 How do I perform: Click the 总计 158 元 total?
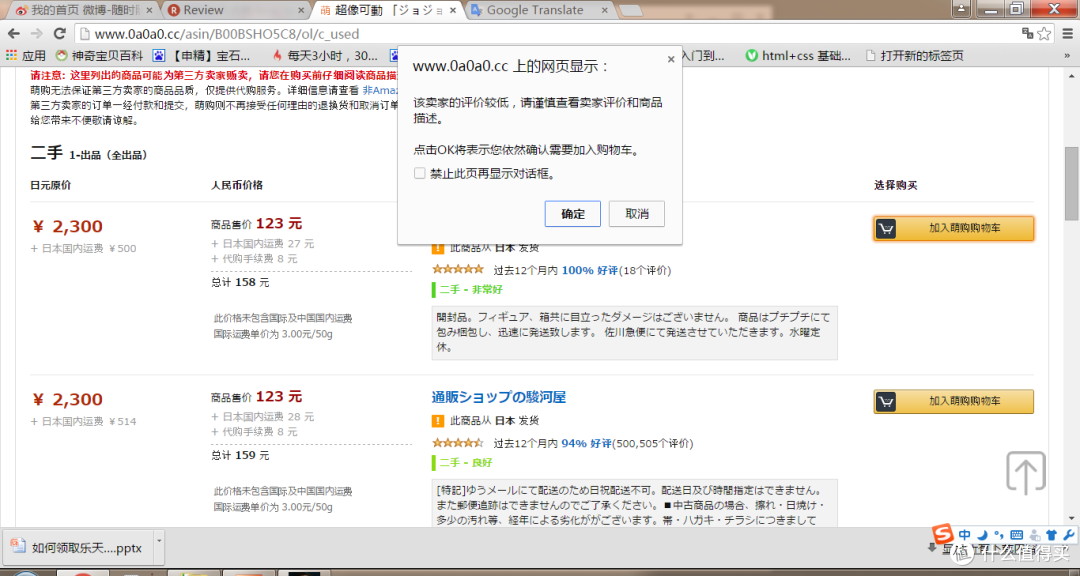point(240,282)
